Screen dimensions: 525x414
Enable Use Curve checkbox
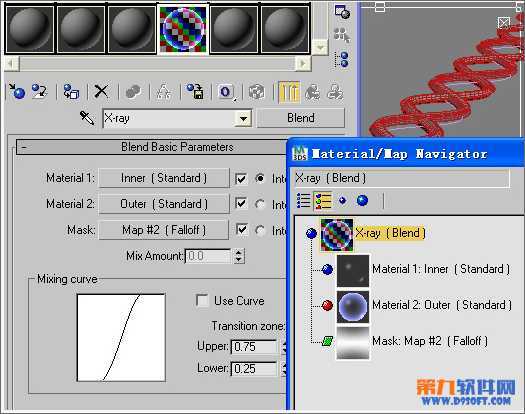pyautogui.click(x=202, y=300)
